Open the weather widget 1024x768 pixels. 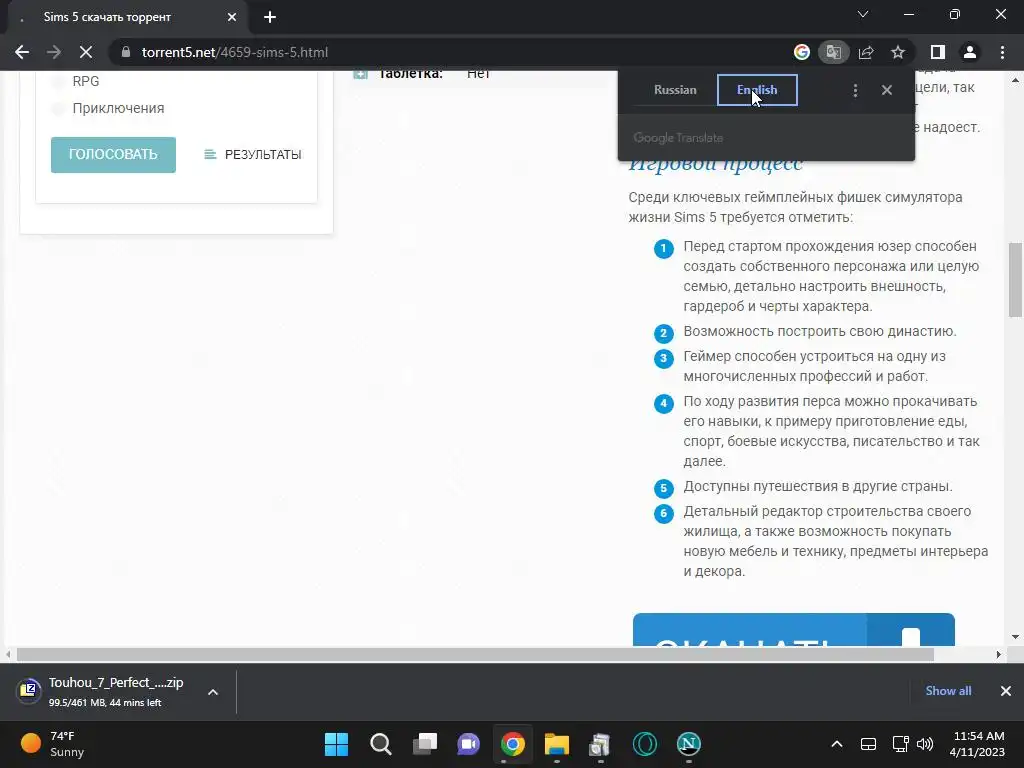coord(52,744)
